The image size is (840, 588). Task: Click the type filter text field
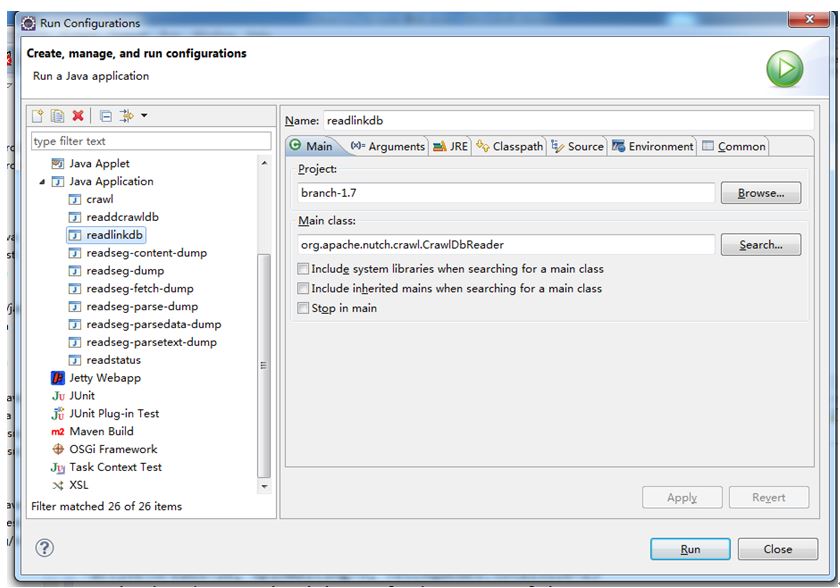(150, 141)
